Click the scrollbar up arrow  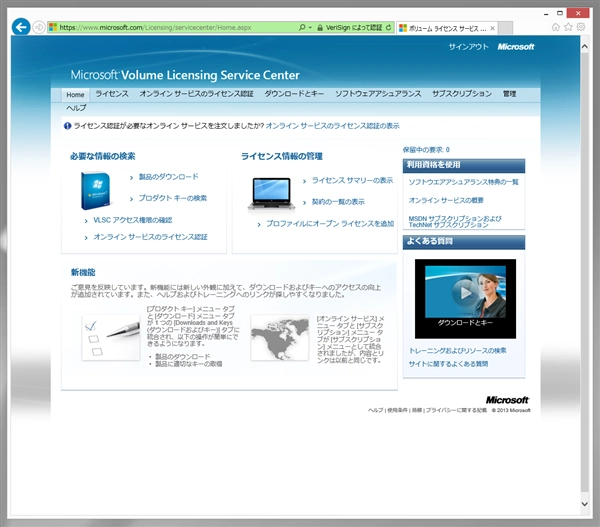(584, 47)
